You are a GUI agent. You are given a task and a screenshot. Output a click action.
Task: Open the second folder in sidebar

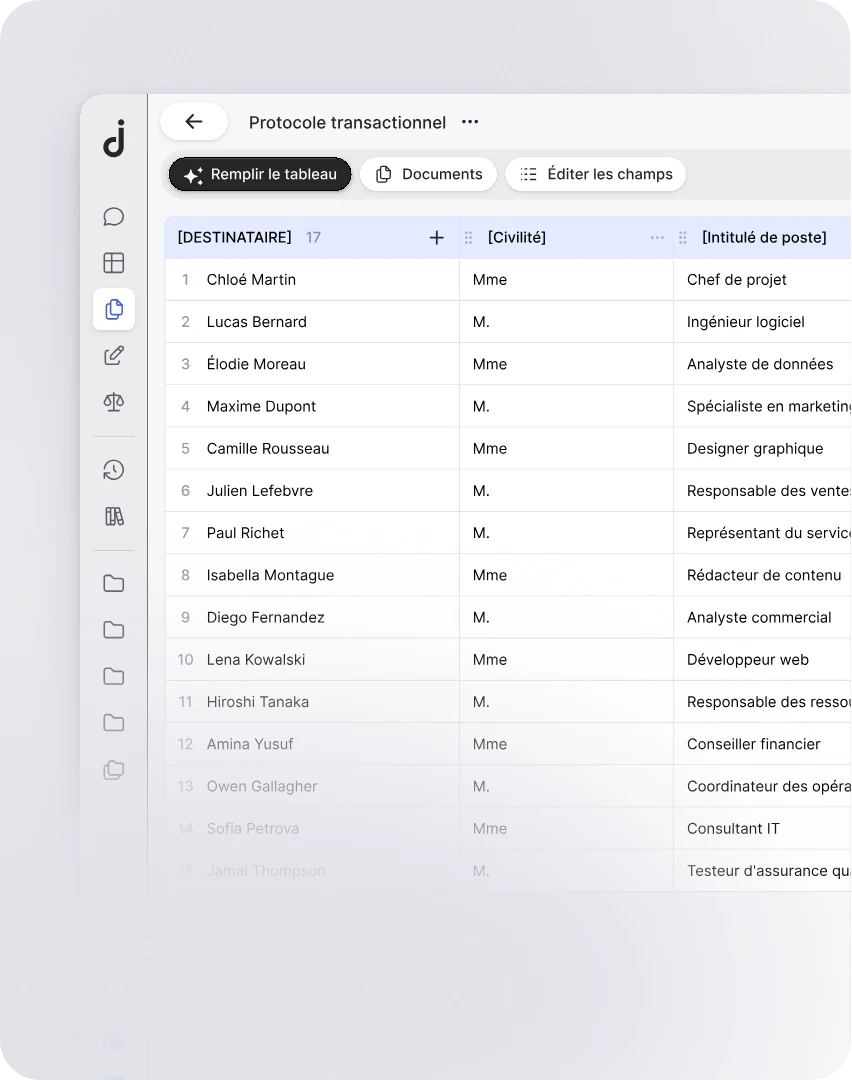click(x=114, y=630)
